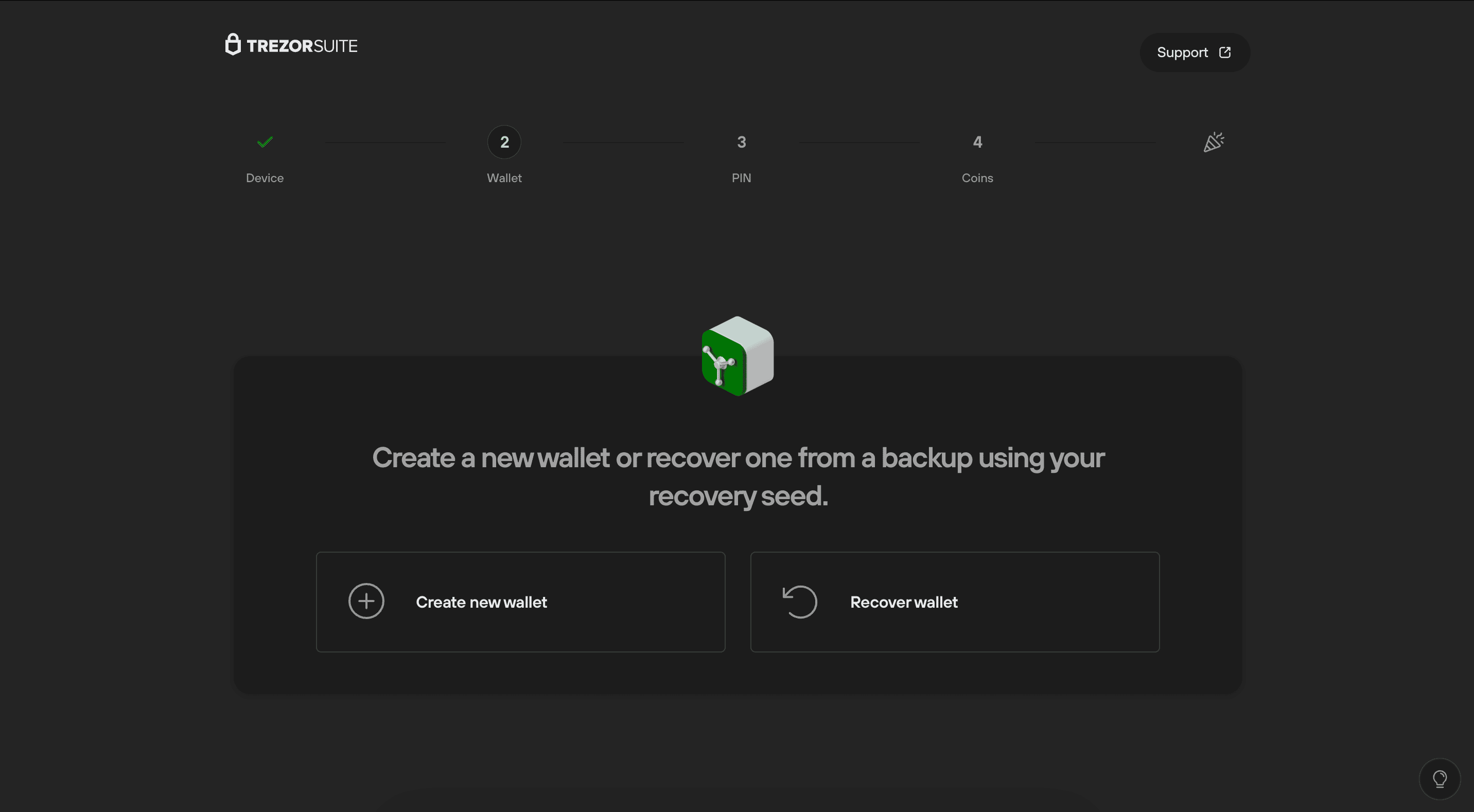Click the Trezor lock logo icon

[232, 44]
